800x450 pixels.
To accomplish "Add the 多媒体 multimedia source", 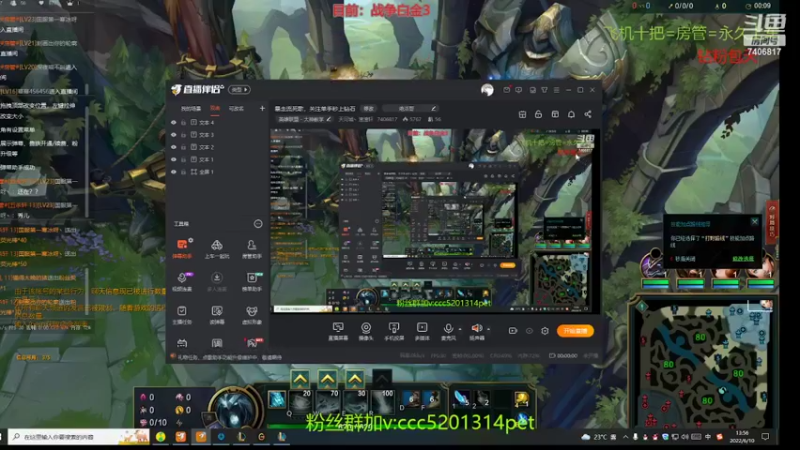I will click(x=422, y=331).
